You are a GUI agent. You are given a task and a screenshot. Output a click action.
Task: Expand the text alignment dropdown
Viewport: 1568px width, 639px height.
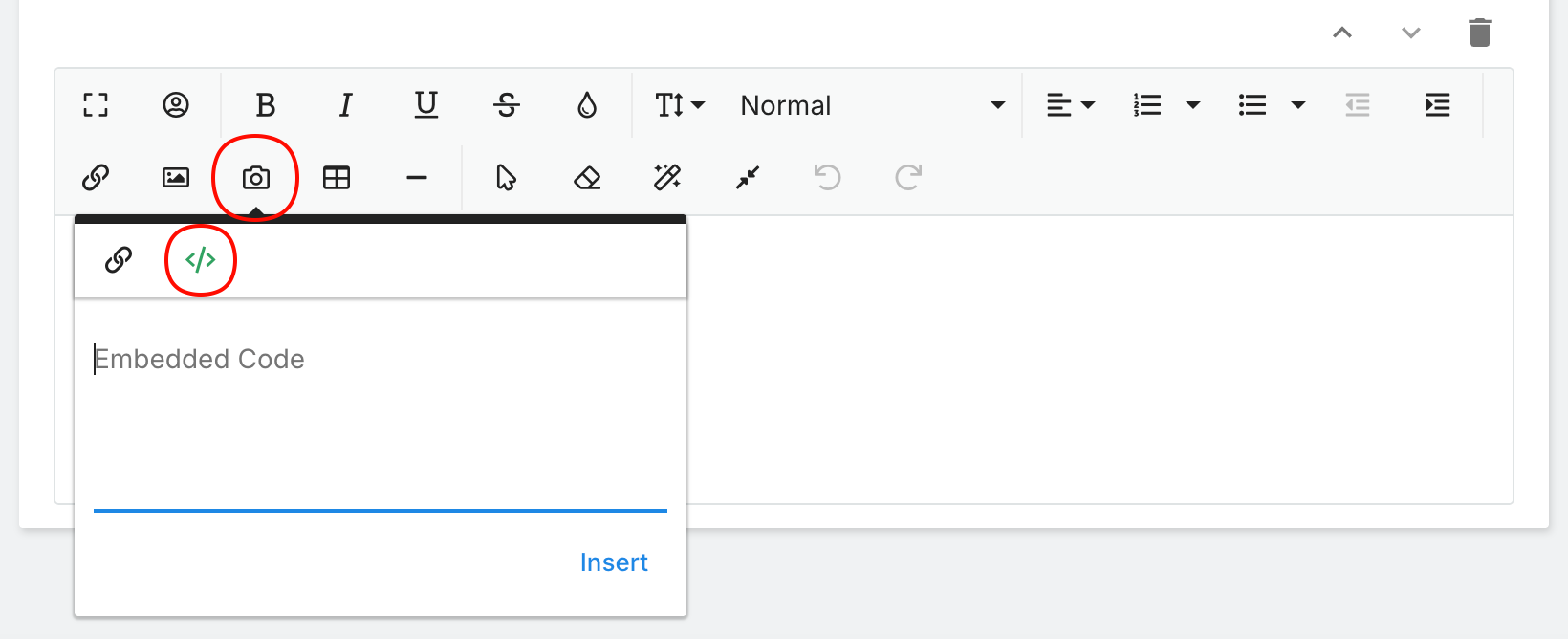1070,105
